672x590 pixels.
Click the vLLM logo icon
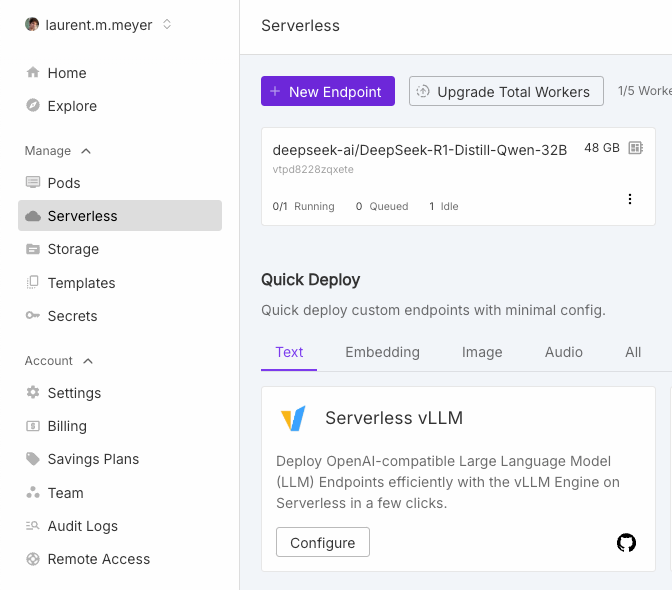point(293,418)
